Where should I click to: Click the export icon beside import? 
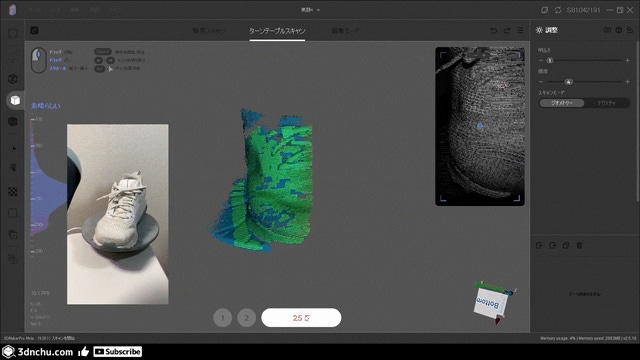(x=553, y=245)
